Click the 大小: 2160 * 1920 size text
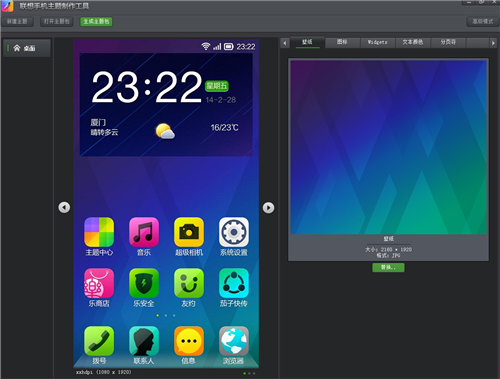500x379 pixels. point(388,249)
